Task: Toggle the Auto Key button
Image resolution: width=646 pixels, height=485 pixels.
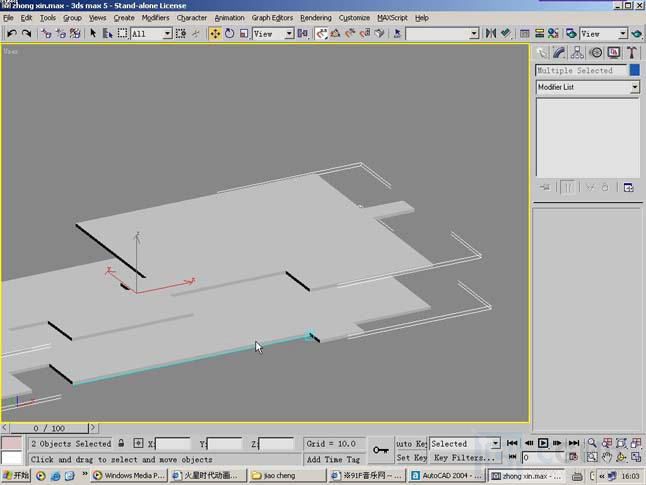Action: tap(411, 443)
